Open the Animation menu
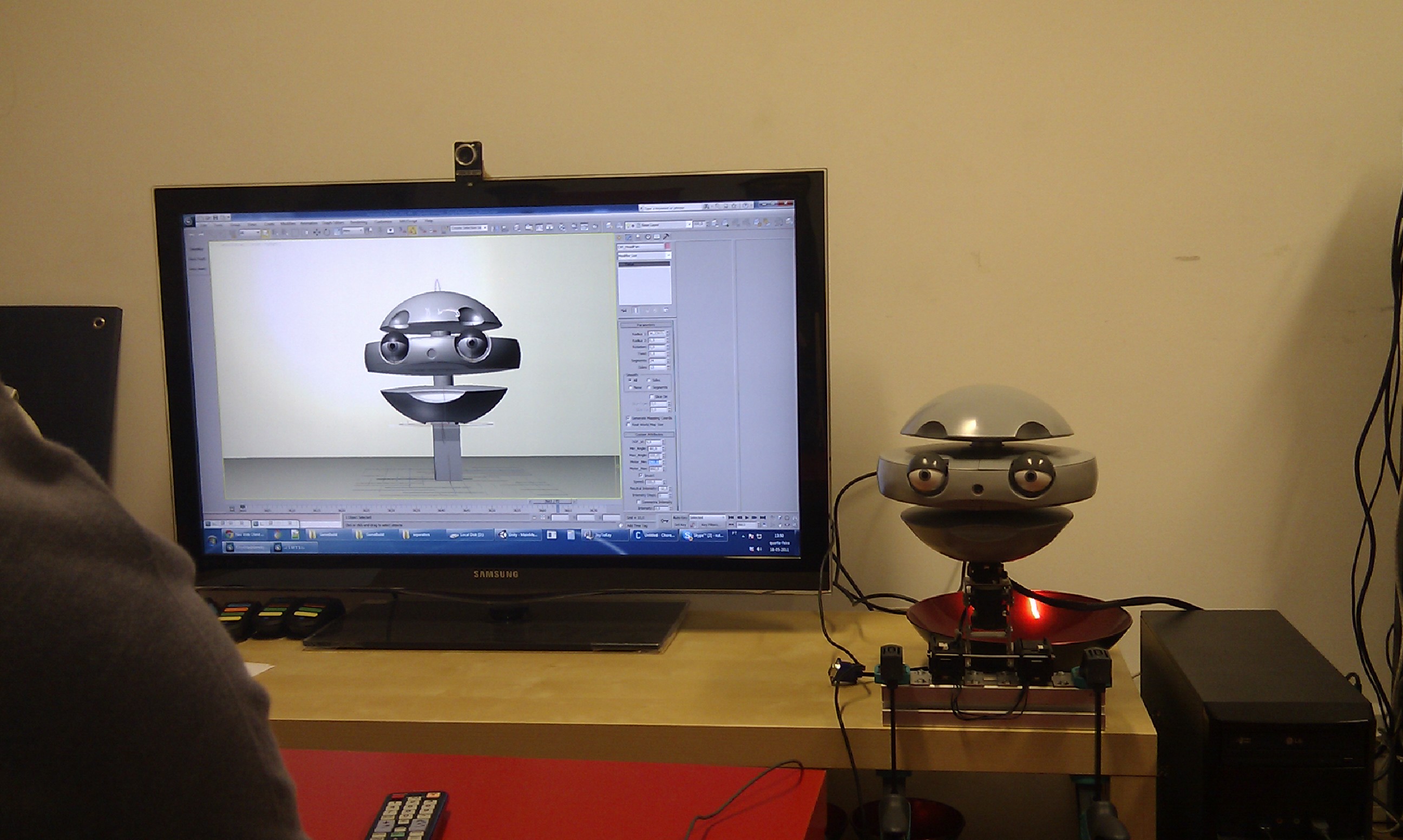The width and height of the screenshot is (1403, 840). click(x=309, y=224)
